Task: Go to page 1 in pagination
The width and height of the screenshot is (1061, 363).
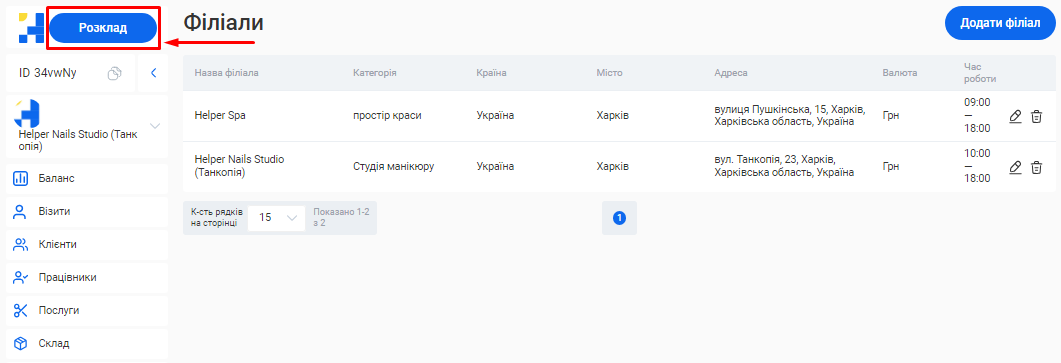Action: tap(619, 218)
